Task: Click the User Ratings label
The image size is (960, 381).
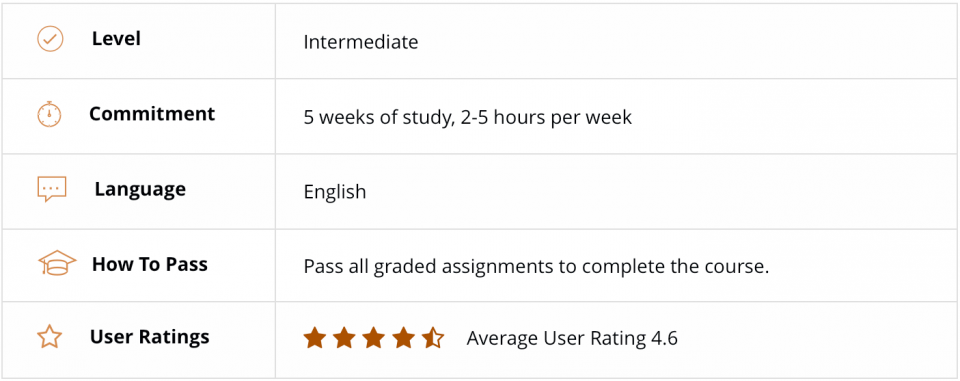Action: click(150, 337)
